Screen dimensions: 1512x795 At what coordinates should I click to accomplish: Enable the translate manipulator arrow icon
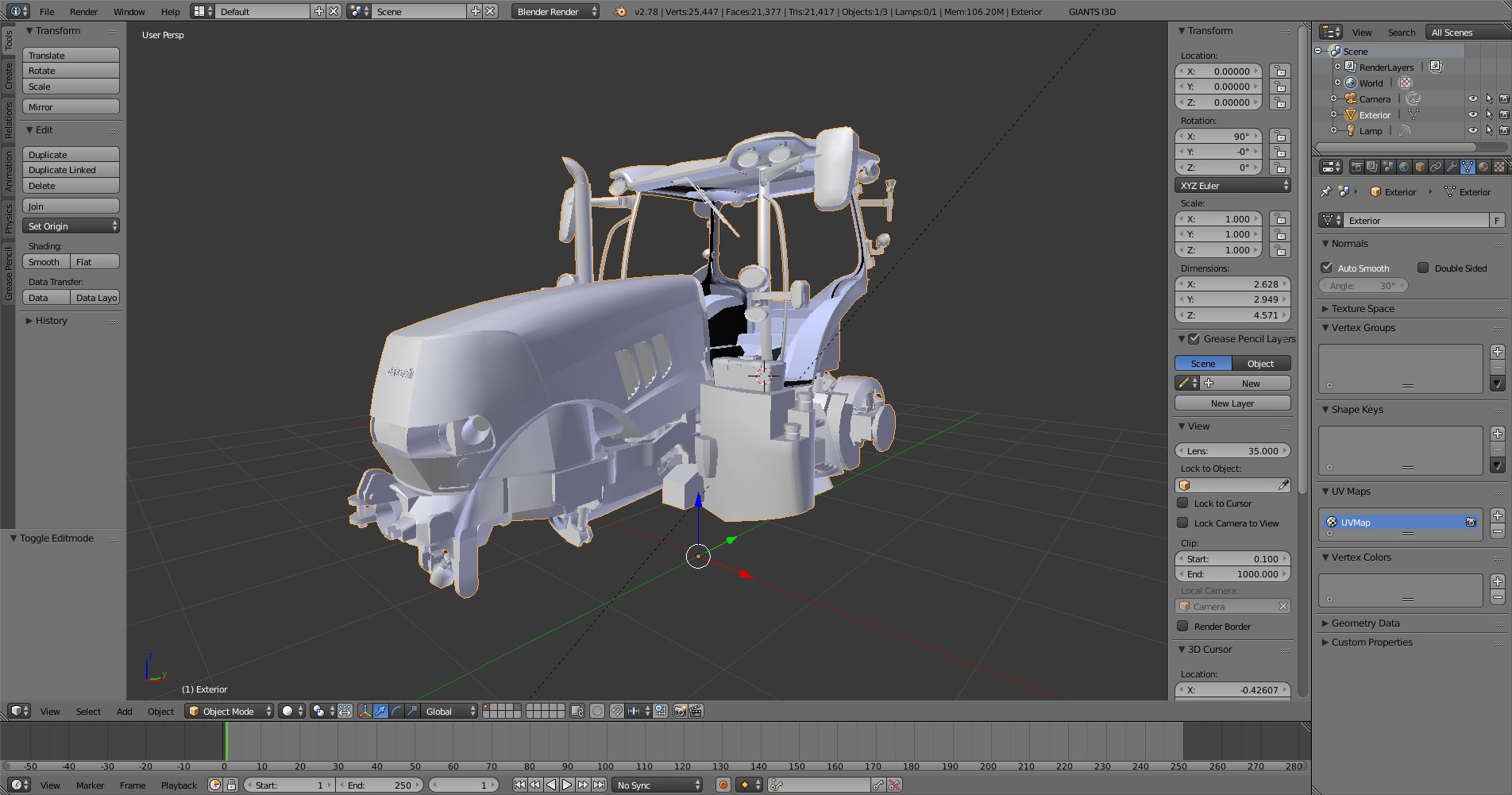click(380, 711)
